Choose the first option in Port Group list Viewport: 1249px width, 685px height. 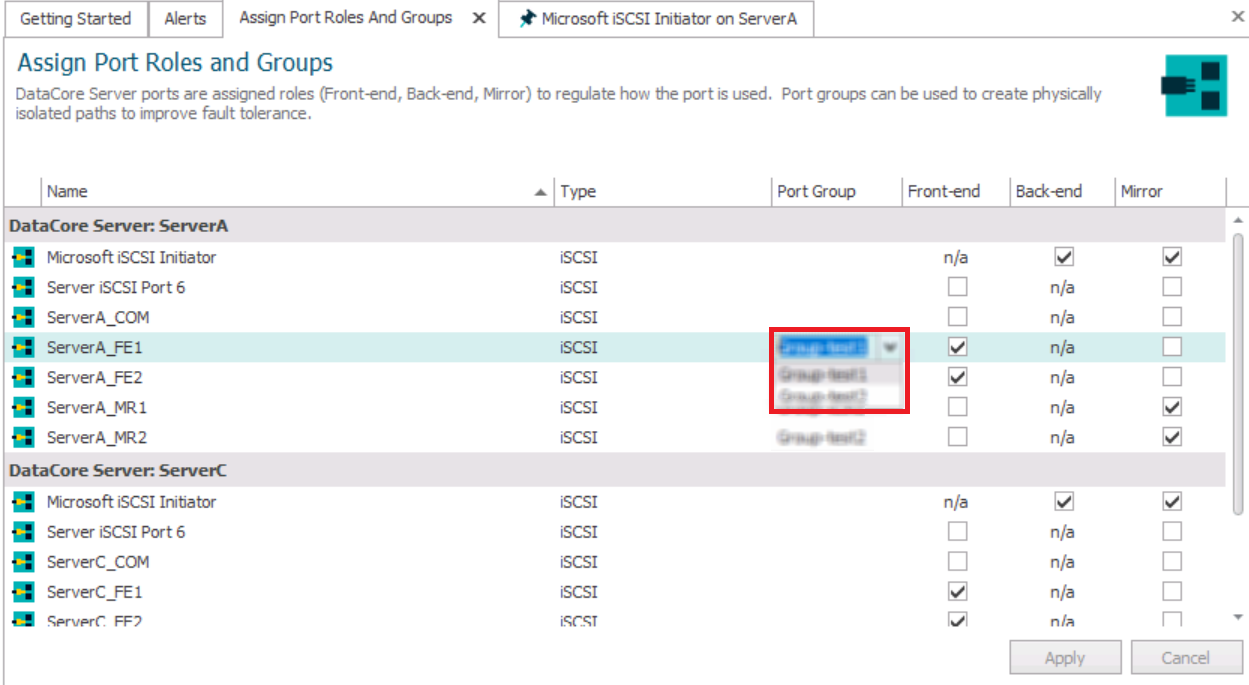click(x=823, y=375)
